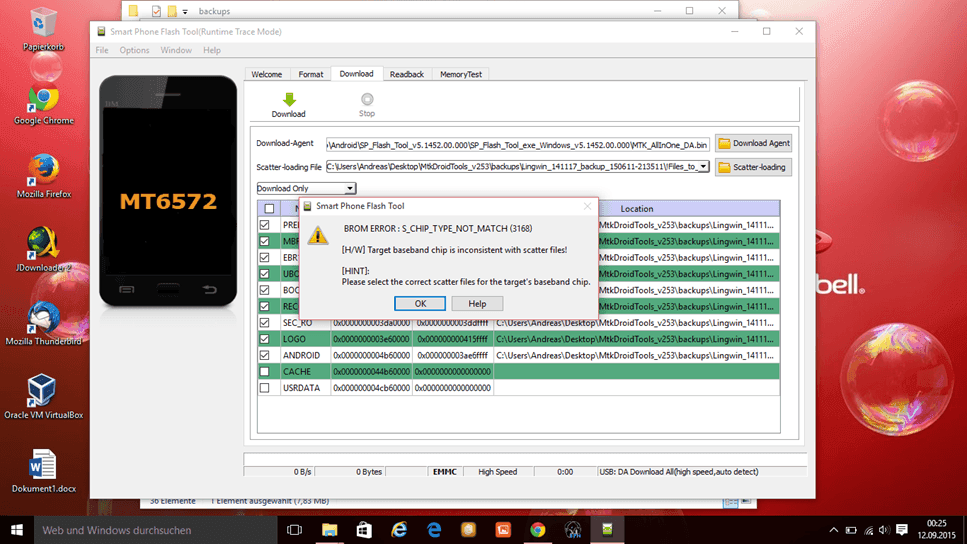Check the USRDATA partition checkbox
The width and height of the screenshot is (967, 544).
tap(265, 388)
